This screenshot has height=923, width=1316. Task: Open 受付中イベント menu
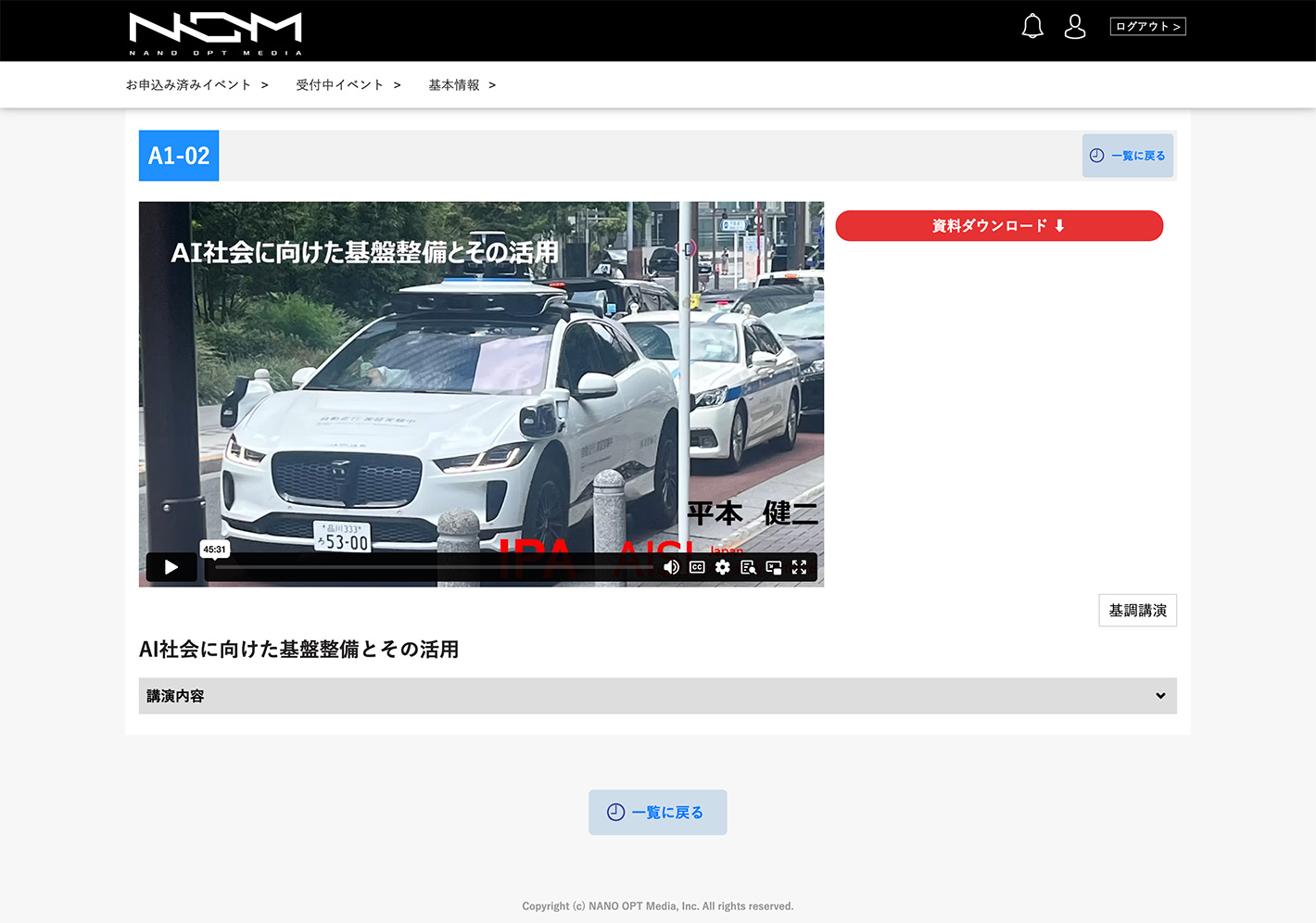348,85
